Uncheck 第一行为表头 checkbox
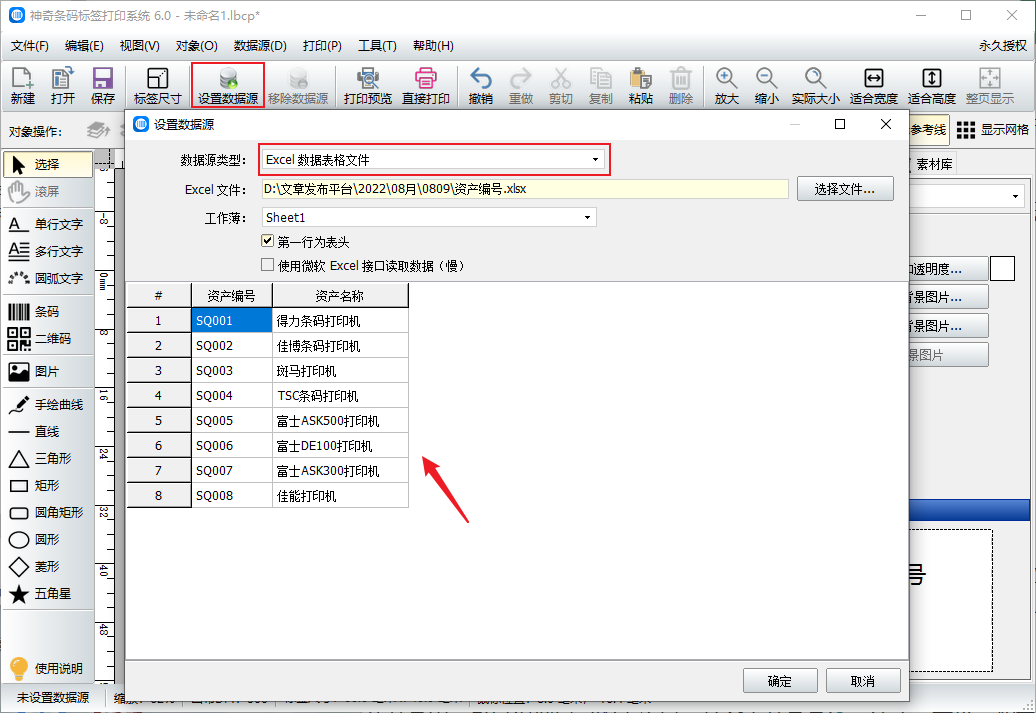Viewport: 1036px width, 713px height. (x=268, y=241)
